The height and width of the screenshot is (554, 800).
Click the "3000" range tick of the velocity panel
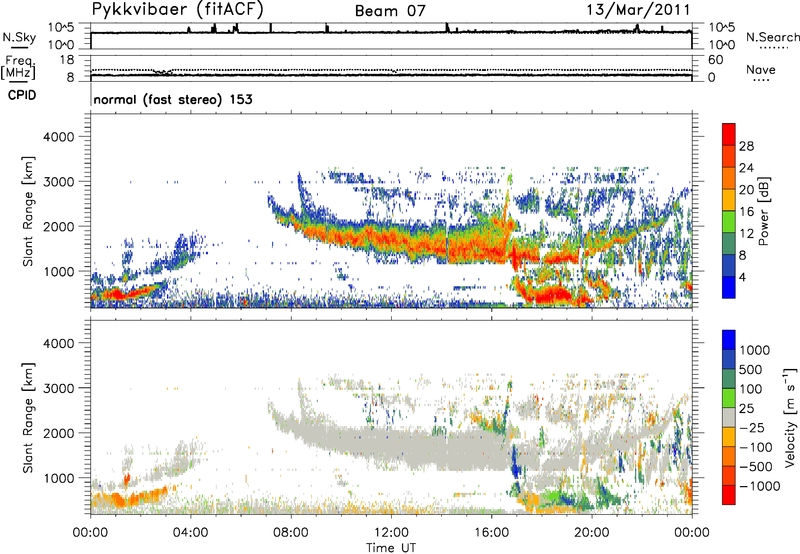click(59, 388)
